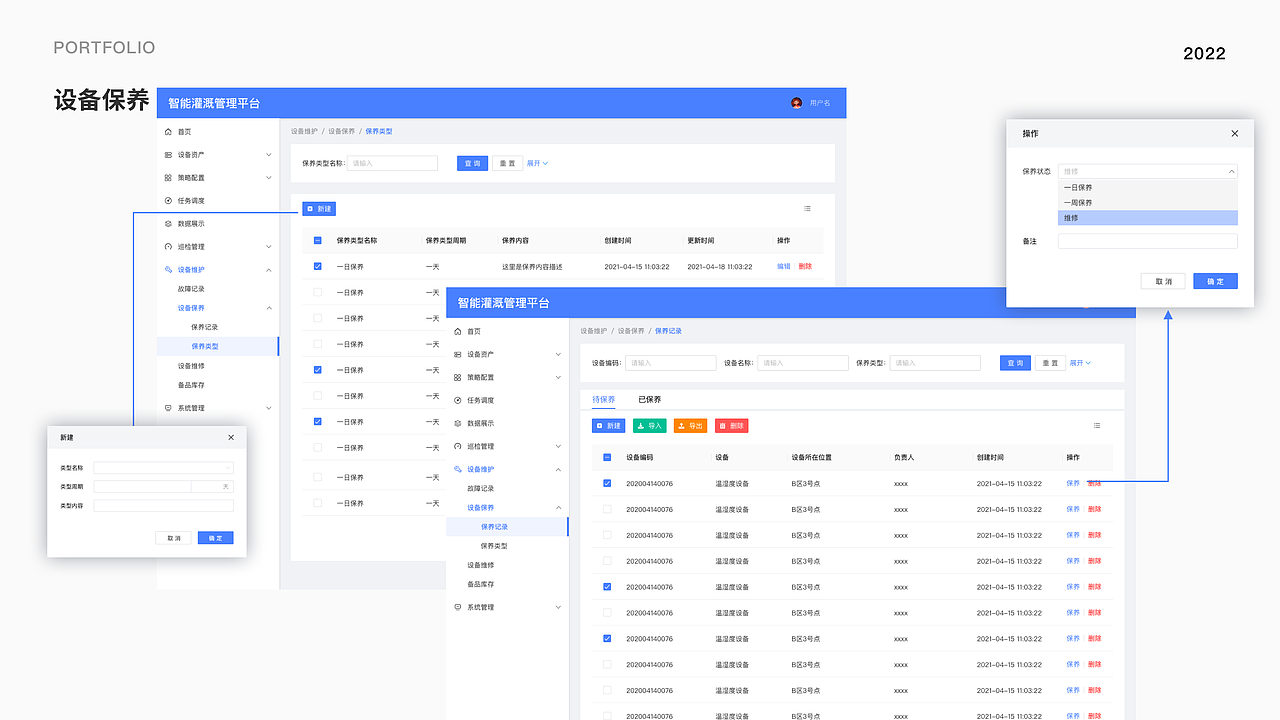Click 数据展示 icon in 保养记录 window sidebar

coord(458,423)
